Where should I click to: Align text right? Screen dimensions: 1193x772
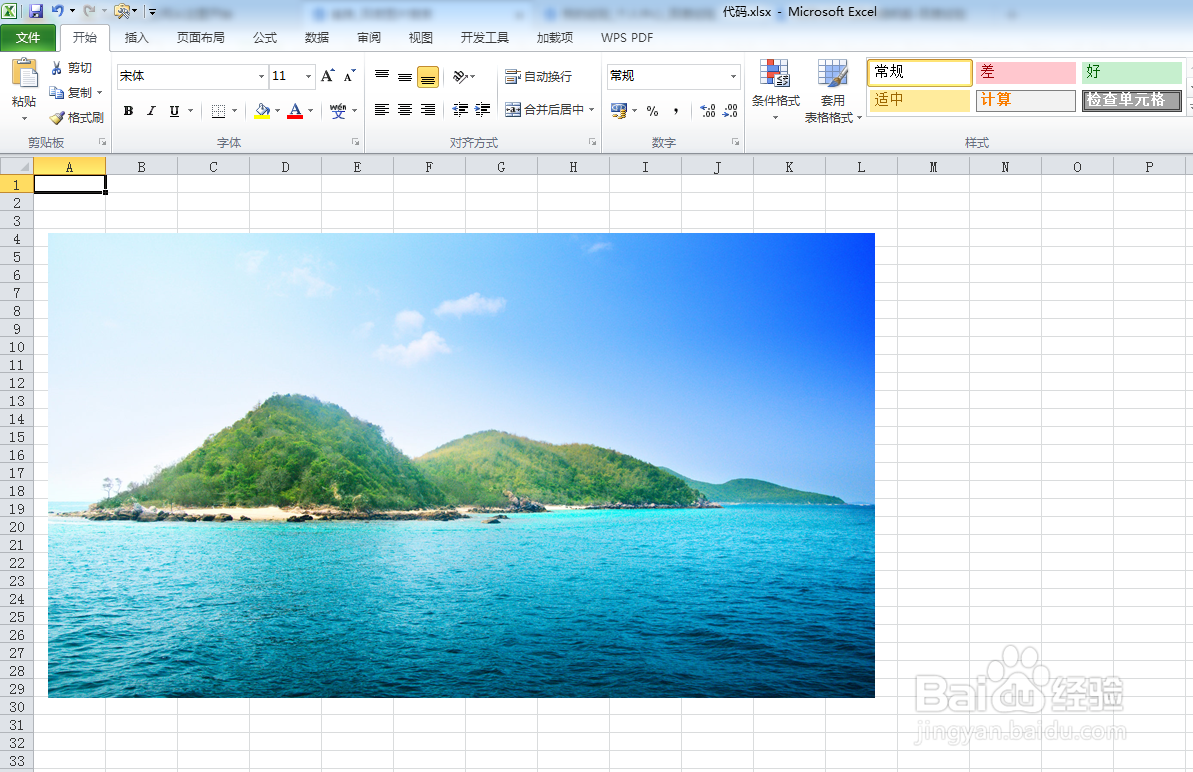(428, 110)
